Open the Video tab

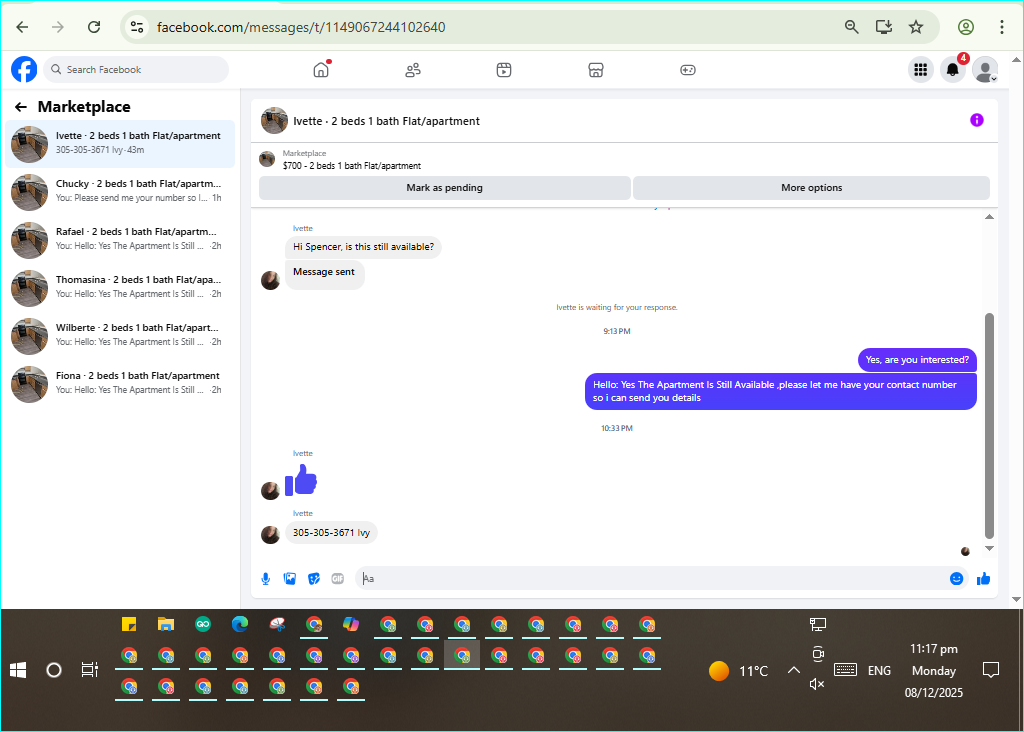[x=504, y=70]
